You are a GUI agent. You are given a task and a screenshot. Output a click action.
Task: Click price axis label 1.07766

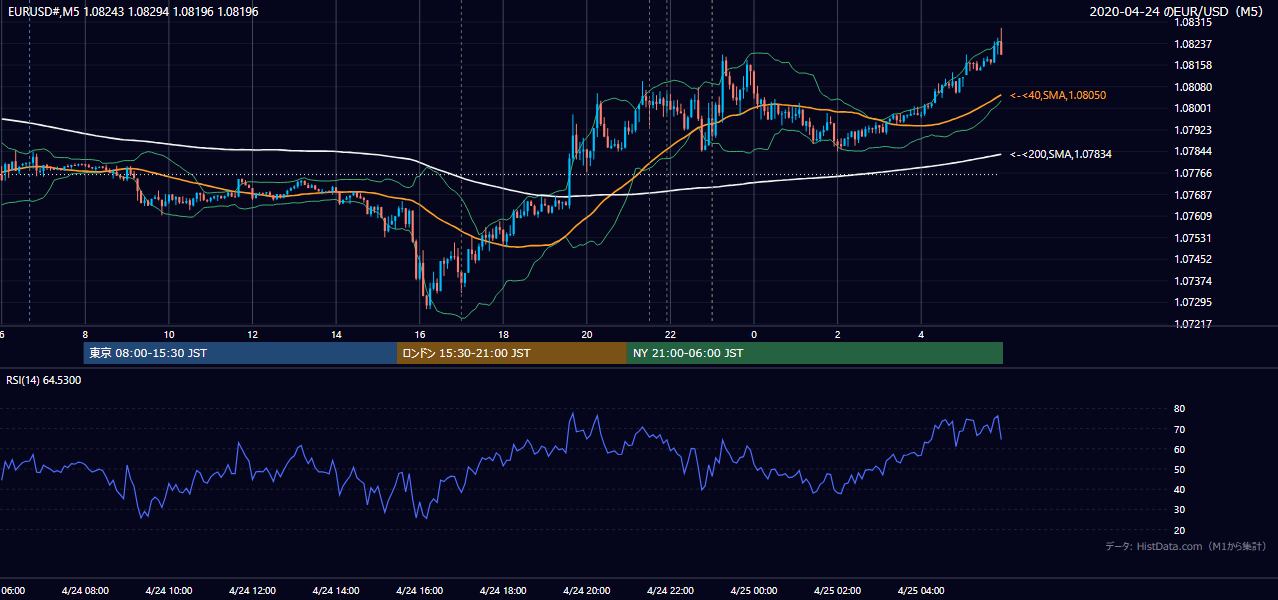[x=1194, y=173]
